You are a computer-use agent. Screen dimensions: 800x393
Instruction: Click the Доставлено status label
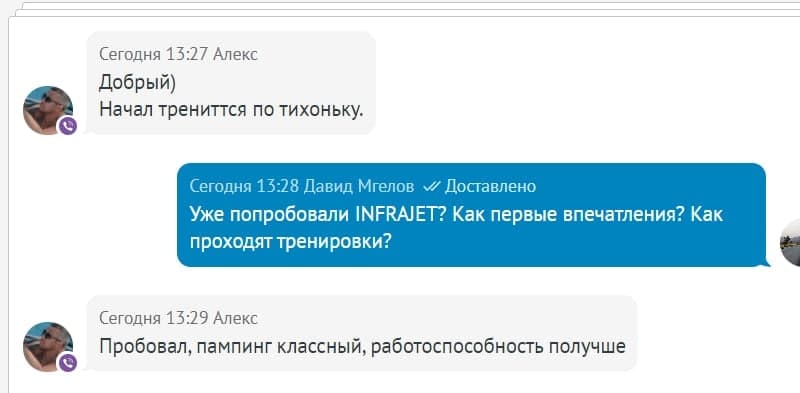[490, 186]
